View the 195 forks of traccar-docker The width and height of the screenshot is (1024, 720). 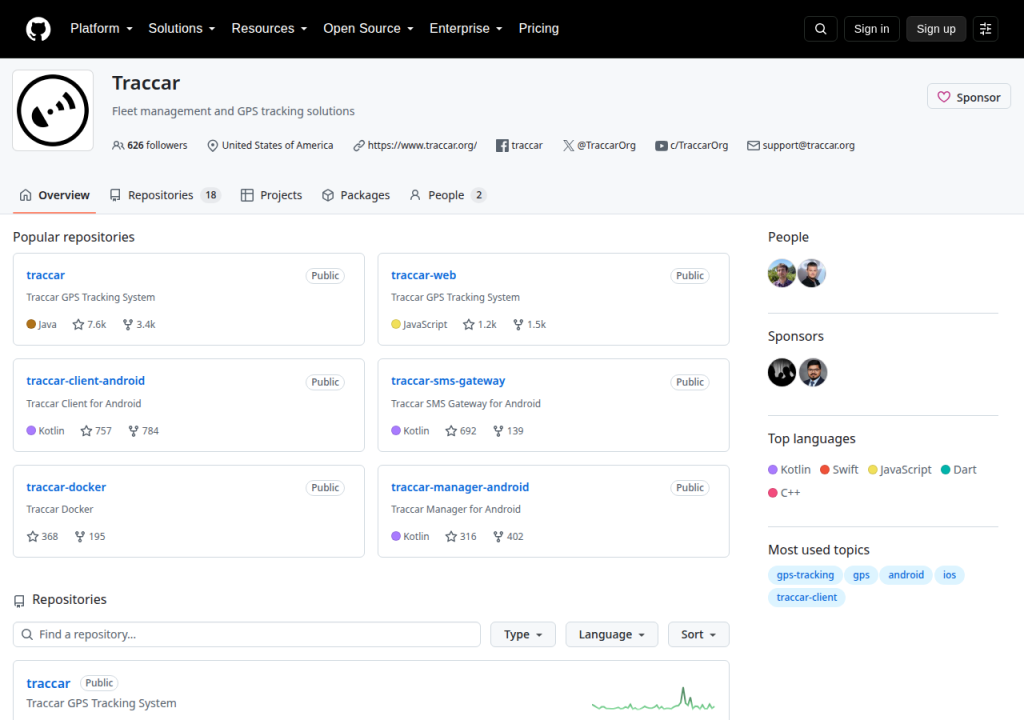click(x=90, y=536)
